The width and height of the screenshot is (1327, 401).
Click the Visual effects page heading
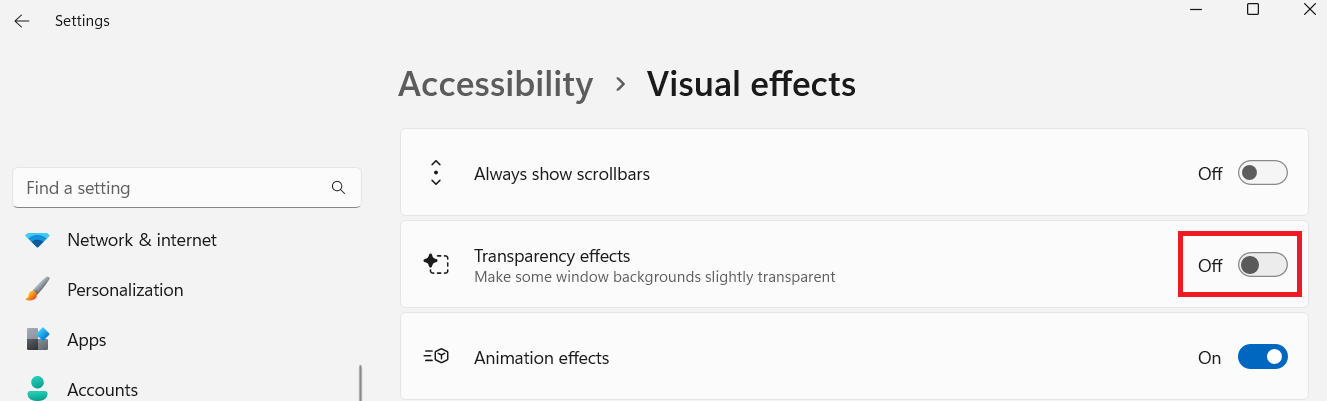[751, 84]
